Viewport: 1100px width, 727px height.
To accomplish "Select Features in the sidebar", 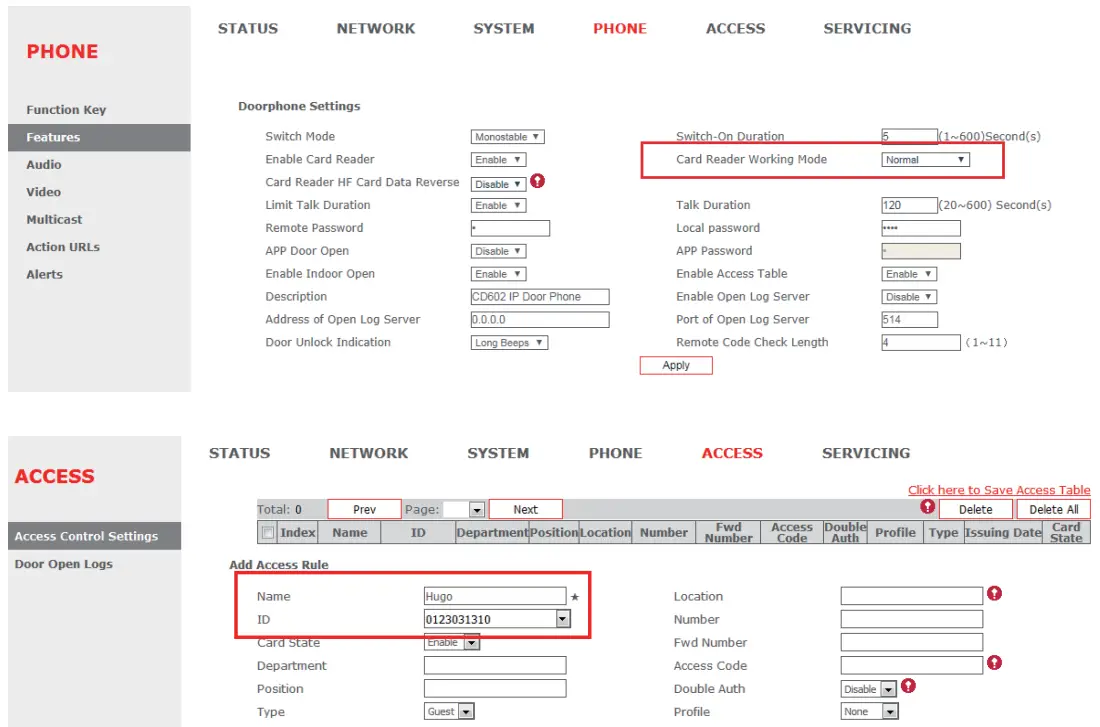I will point(99,138).
